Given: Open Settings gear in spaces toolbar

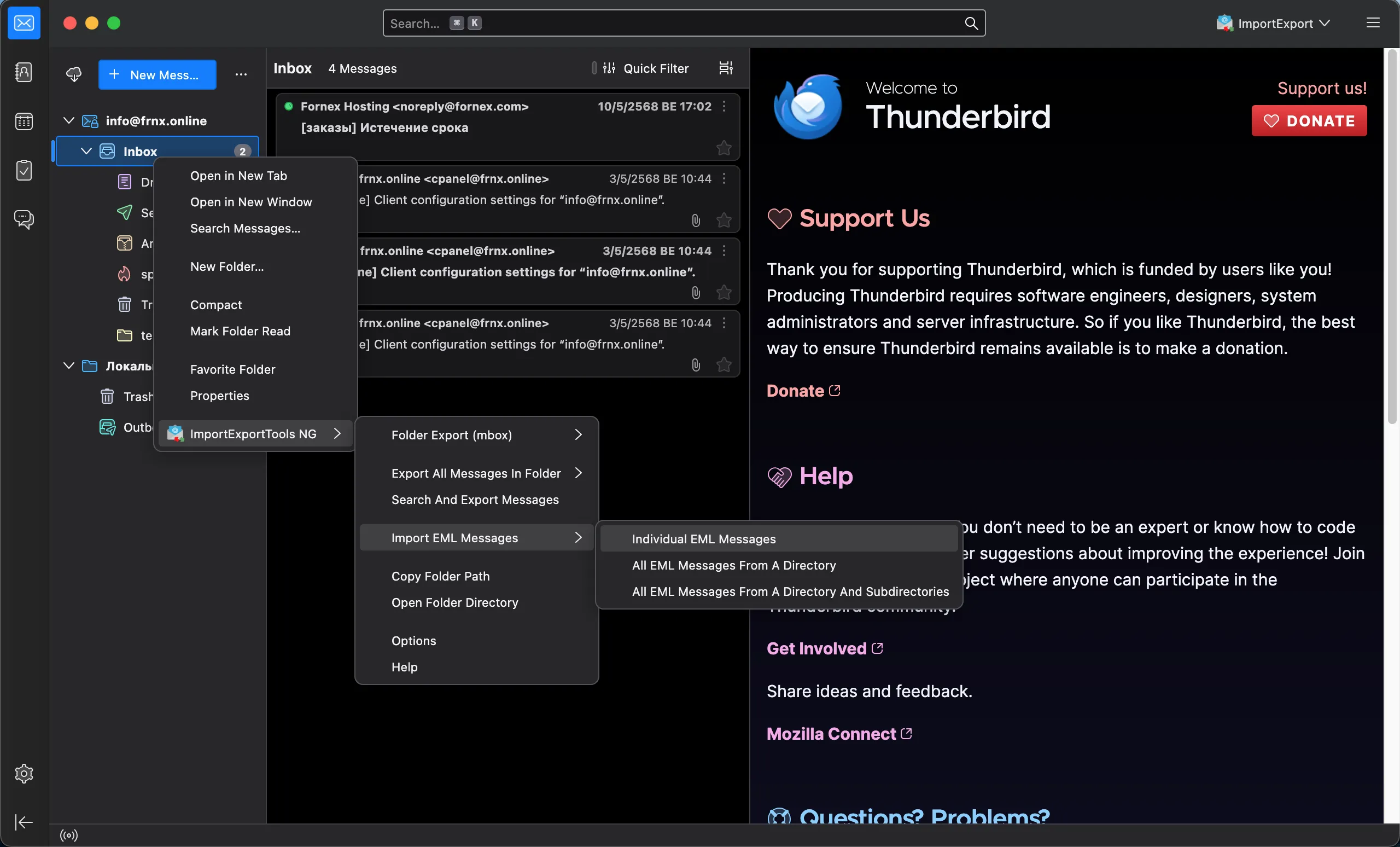Looking at the screenshot, I should tap(24, 774).
